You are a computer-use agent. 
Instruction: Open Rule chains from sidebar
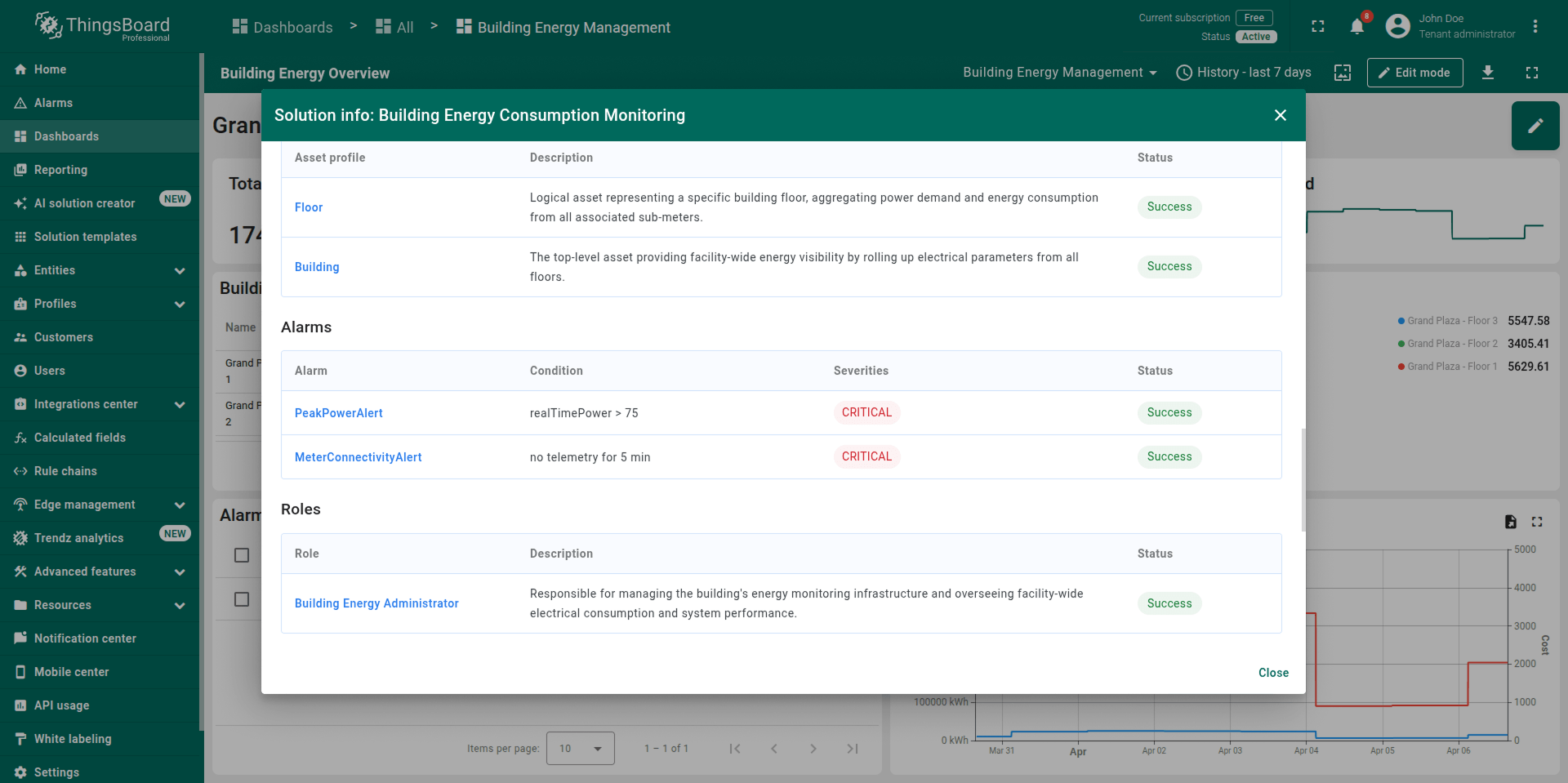[x=65, y=471]
